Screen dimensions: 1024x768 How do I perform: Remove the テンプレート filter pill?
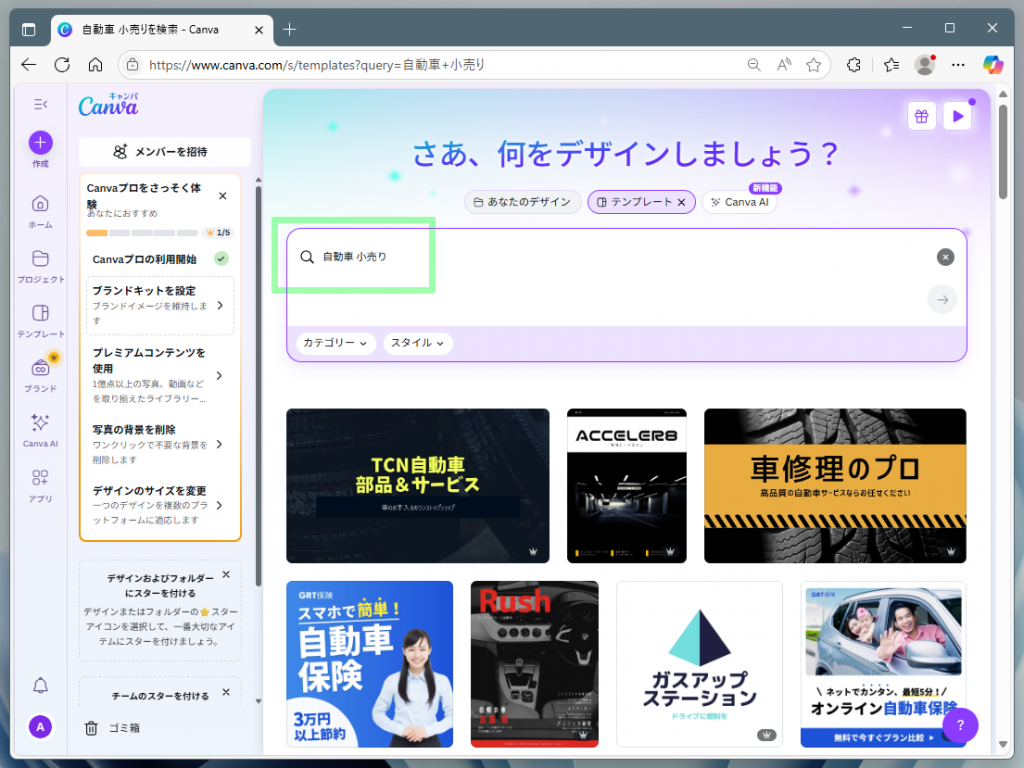pyautogui.click(x=681, y=201)
